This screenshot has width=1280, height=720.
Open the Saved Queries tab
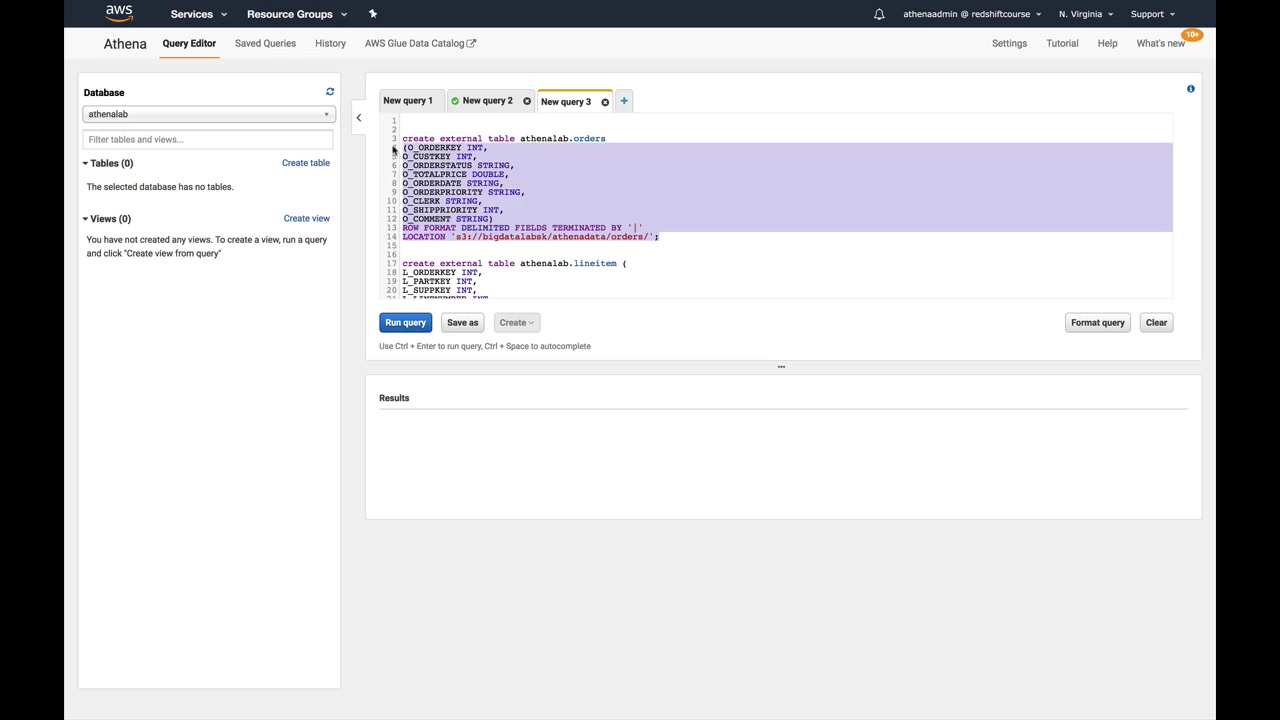(x=265, y=43)
